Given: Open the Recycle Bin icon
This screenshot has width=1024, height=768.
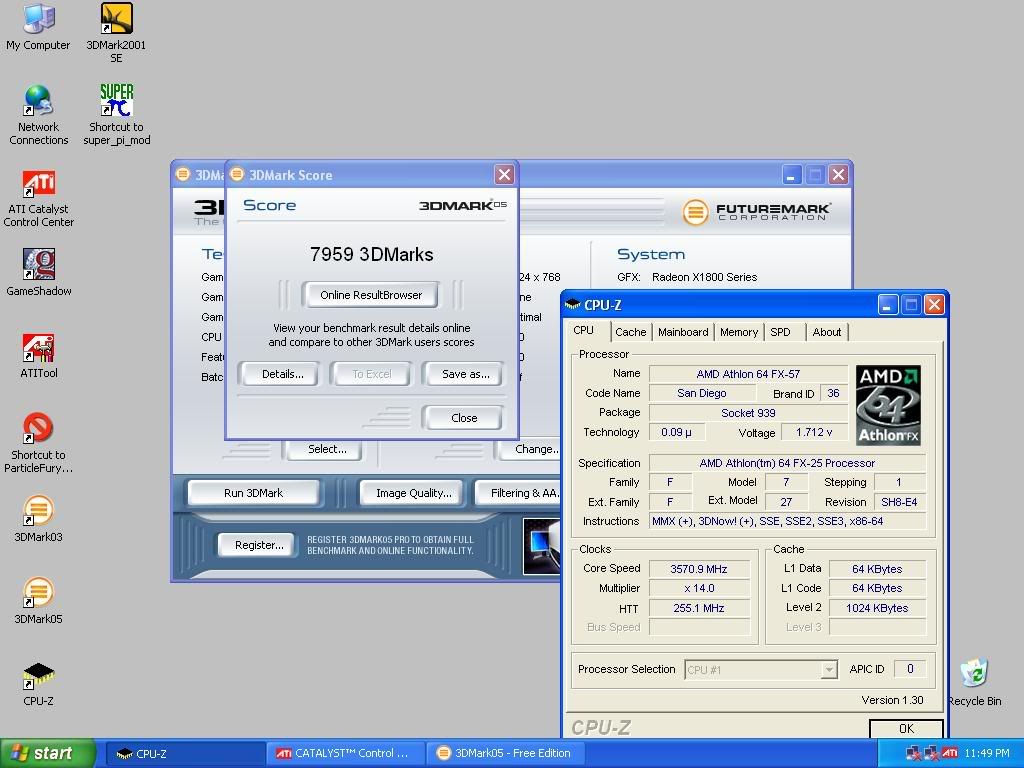Looking at the screenshot, I should [x=973, y=674].
